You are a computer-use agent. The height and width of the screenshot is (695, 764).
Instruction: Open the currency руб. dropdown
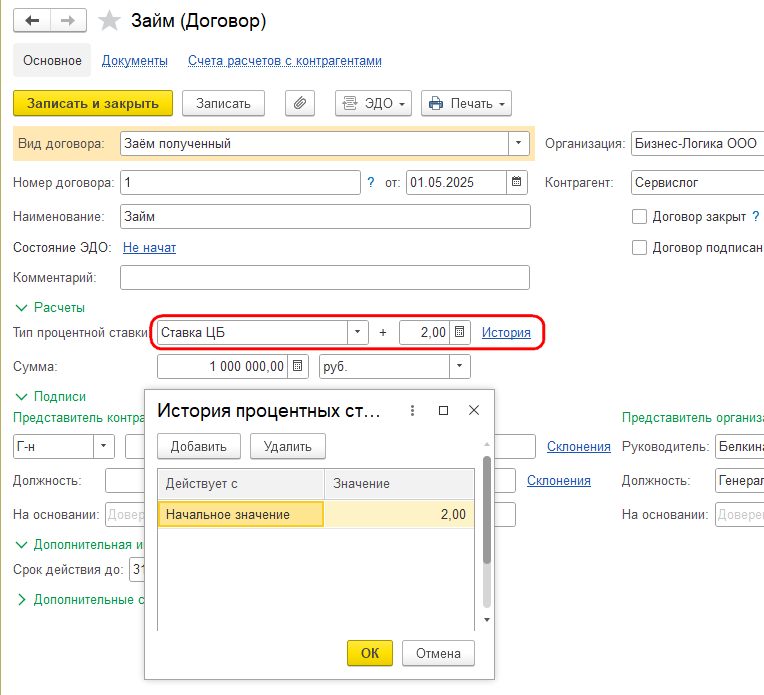459,367
